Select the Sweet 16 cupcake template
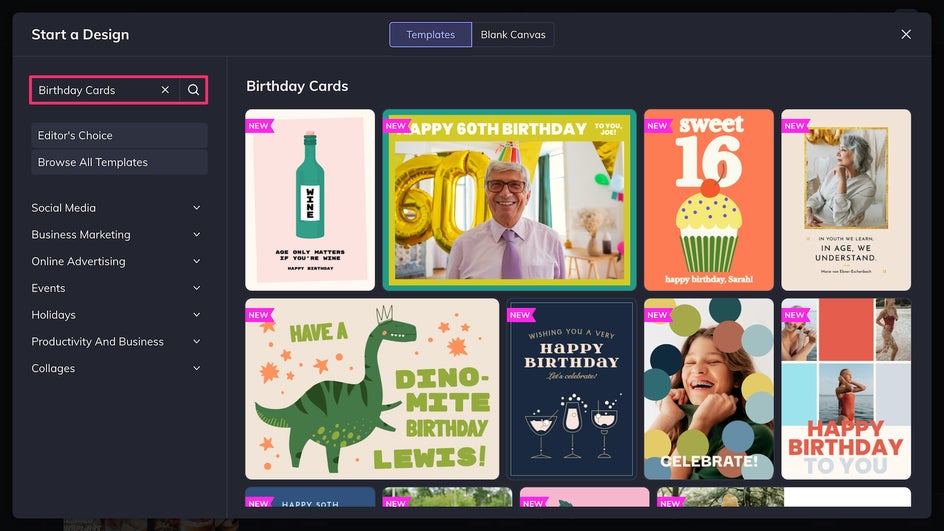 click(x=709, y=200)
